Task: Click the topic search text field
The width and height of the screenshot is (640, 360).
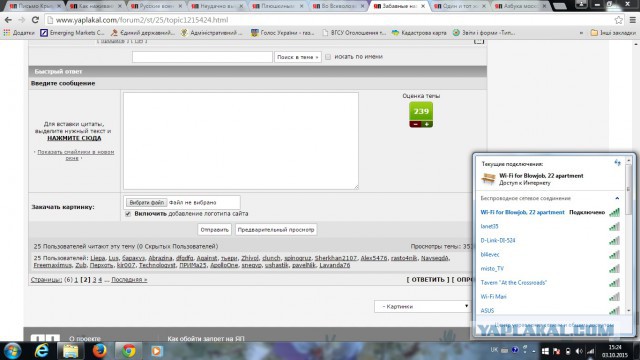Action: coord(202,57)
